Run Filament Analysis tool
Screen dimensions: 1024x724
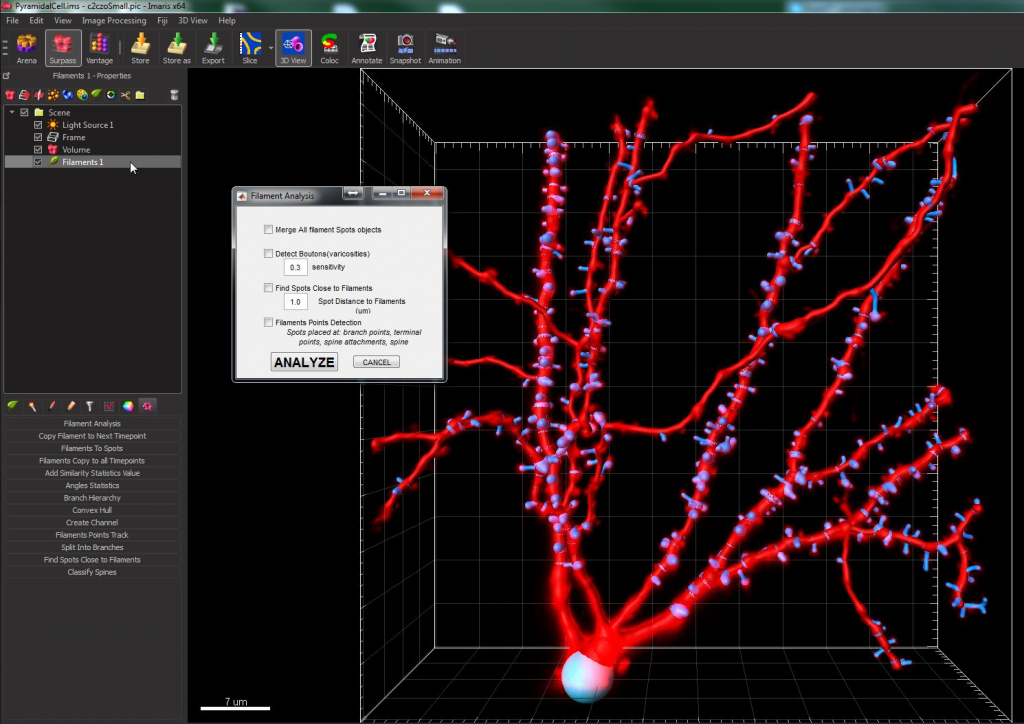click(x=92, y=424)
